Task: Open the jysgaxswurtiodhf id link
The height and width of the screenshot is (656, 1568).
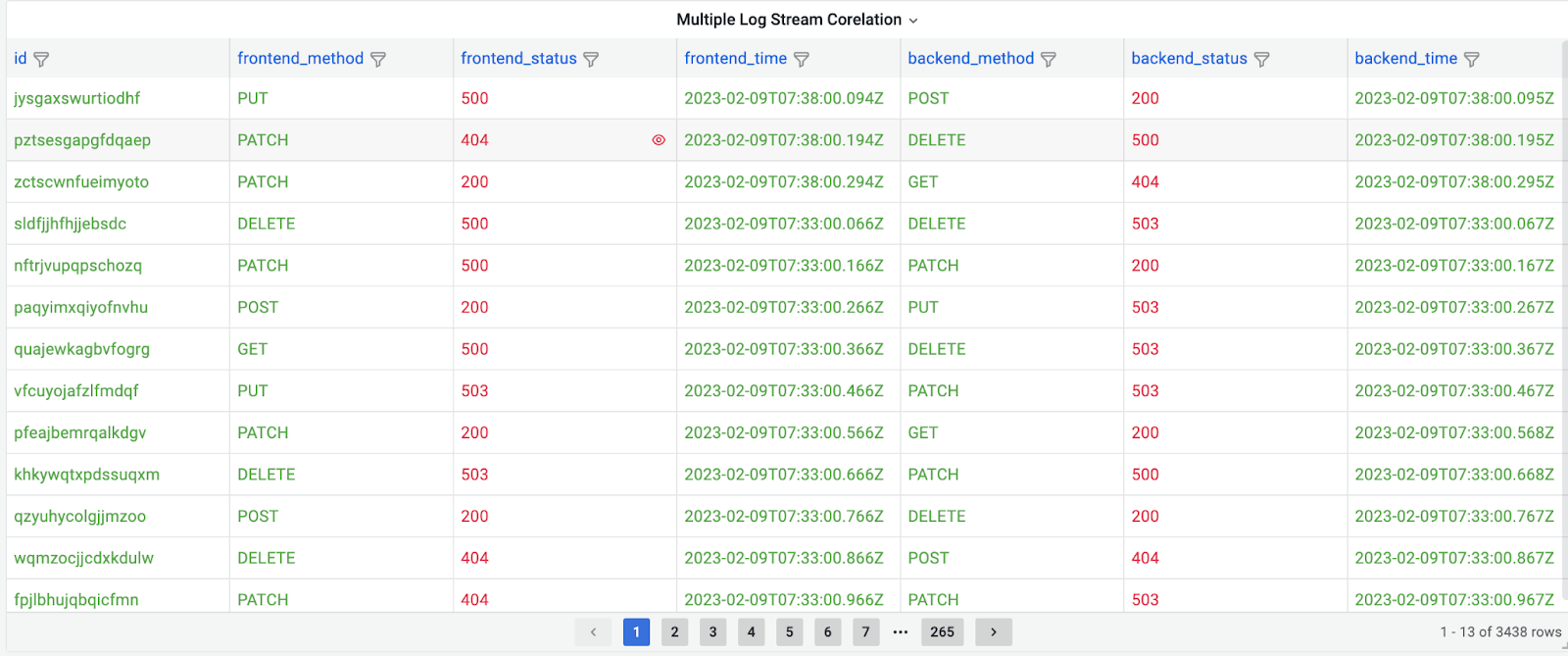Action: (x=77, y=98)
